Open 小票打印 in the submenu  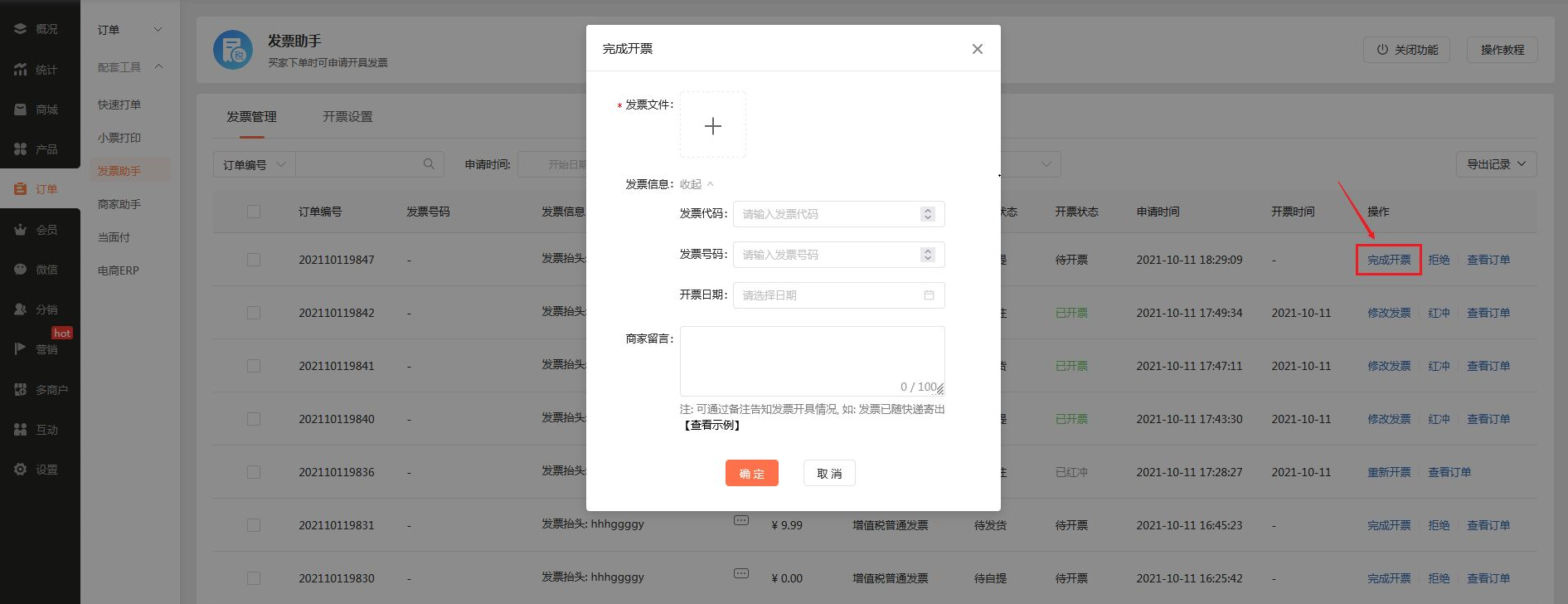[119, 138]
